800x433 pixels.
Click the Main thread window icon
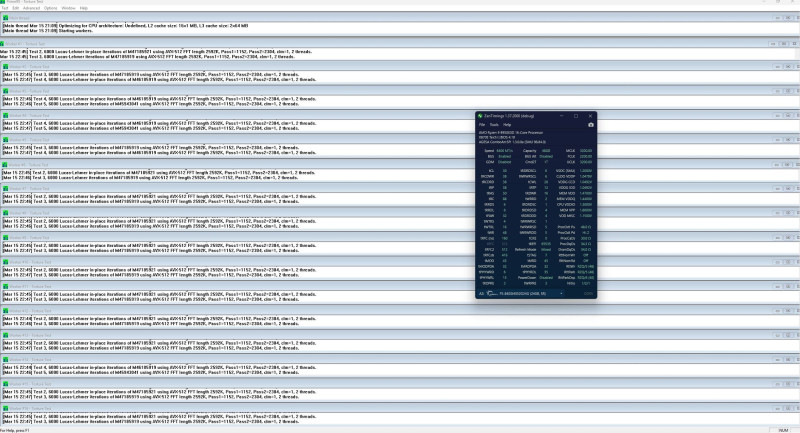[6, 18]
